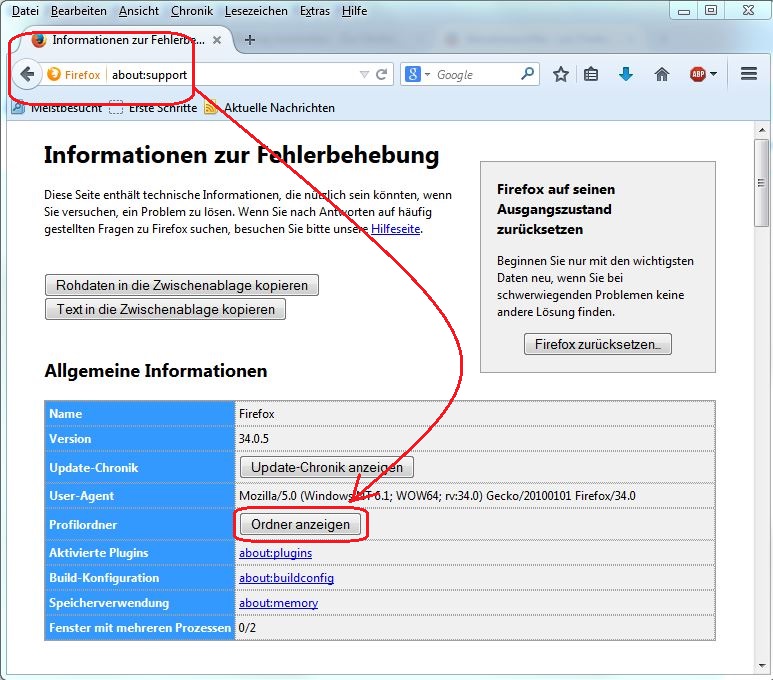Open the URL bar history dropdown arrow
The height and width of the screenshot is (680, 773).
(x=364, y=74)
